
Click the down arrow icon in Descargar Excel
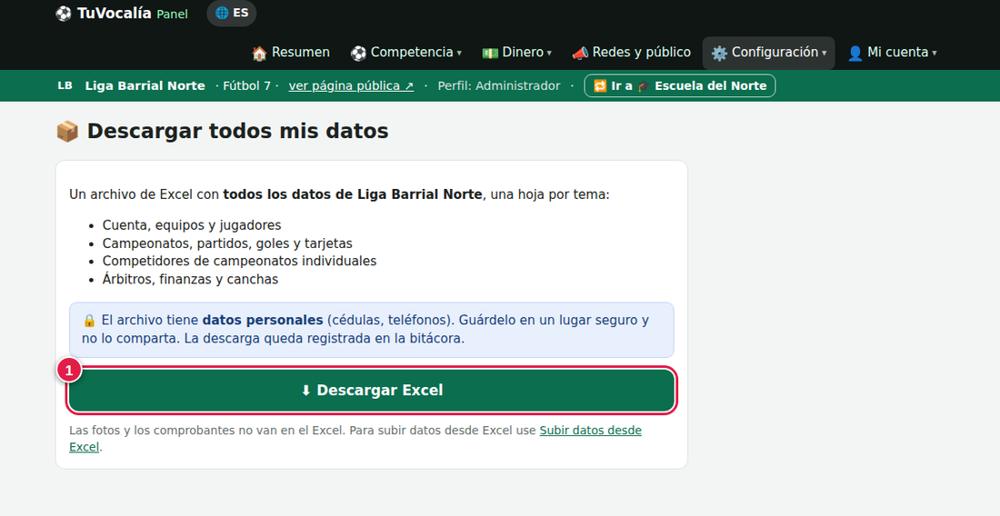(x=305, y=390)
